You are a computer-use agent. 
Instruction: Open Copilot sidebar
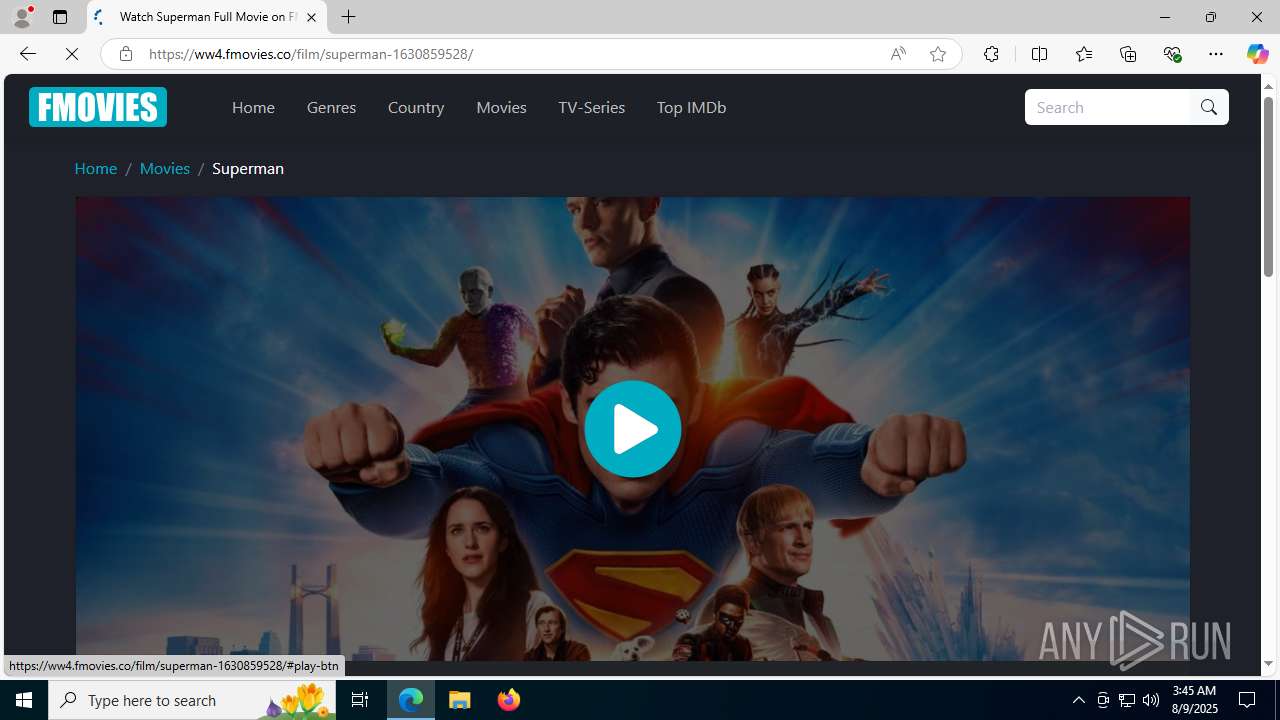1257,54
